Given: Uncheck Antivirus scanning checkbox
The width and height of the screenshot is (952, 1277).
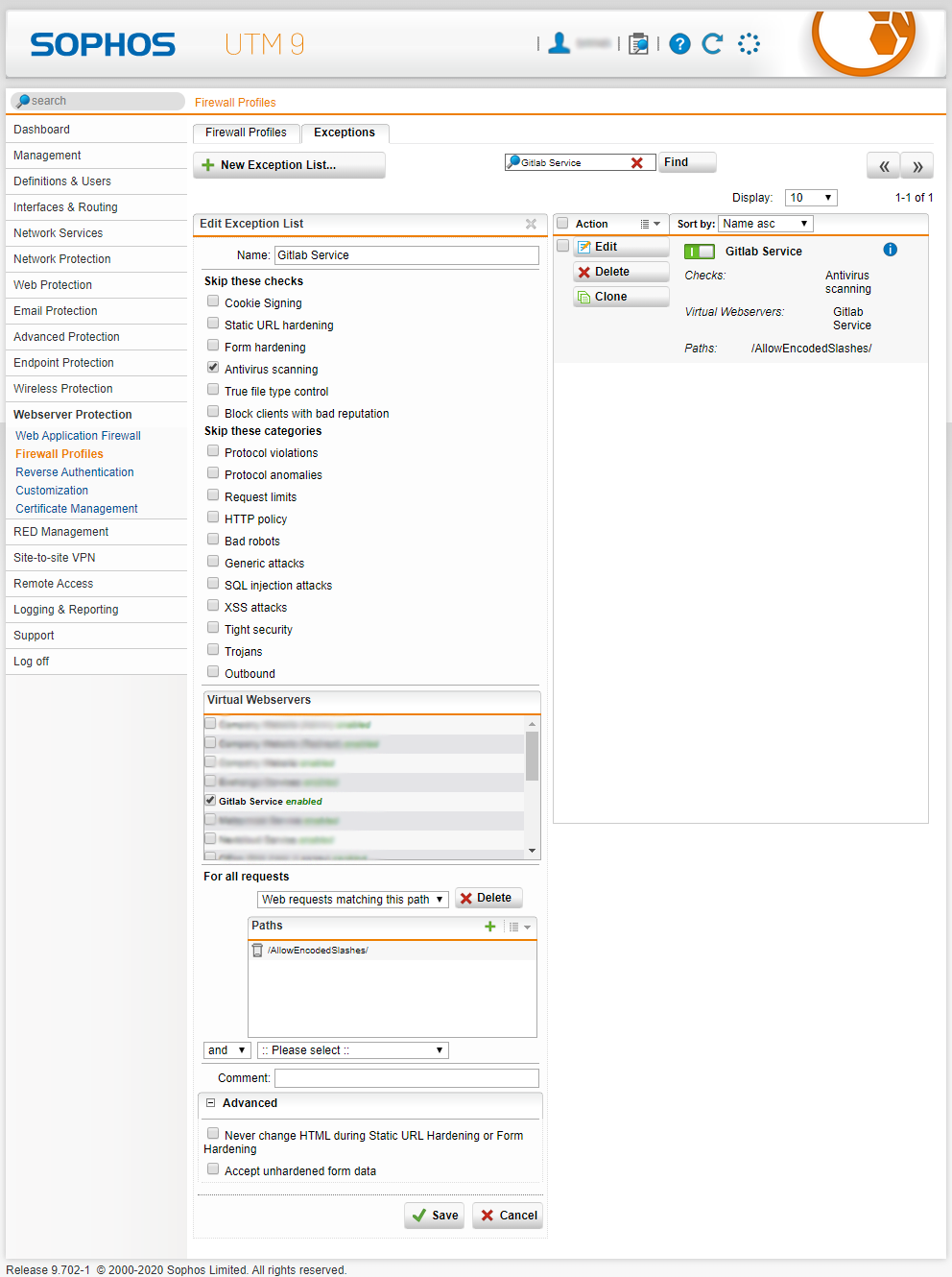Looking at the screenshot, I should click(213, 368).
